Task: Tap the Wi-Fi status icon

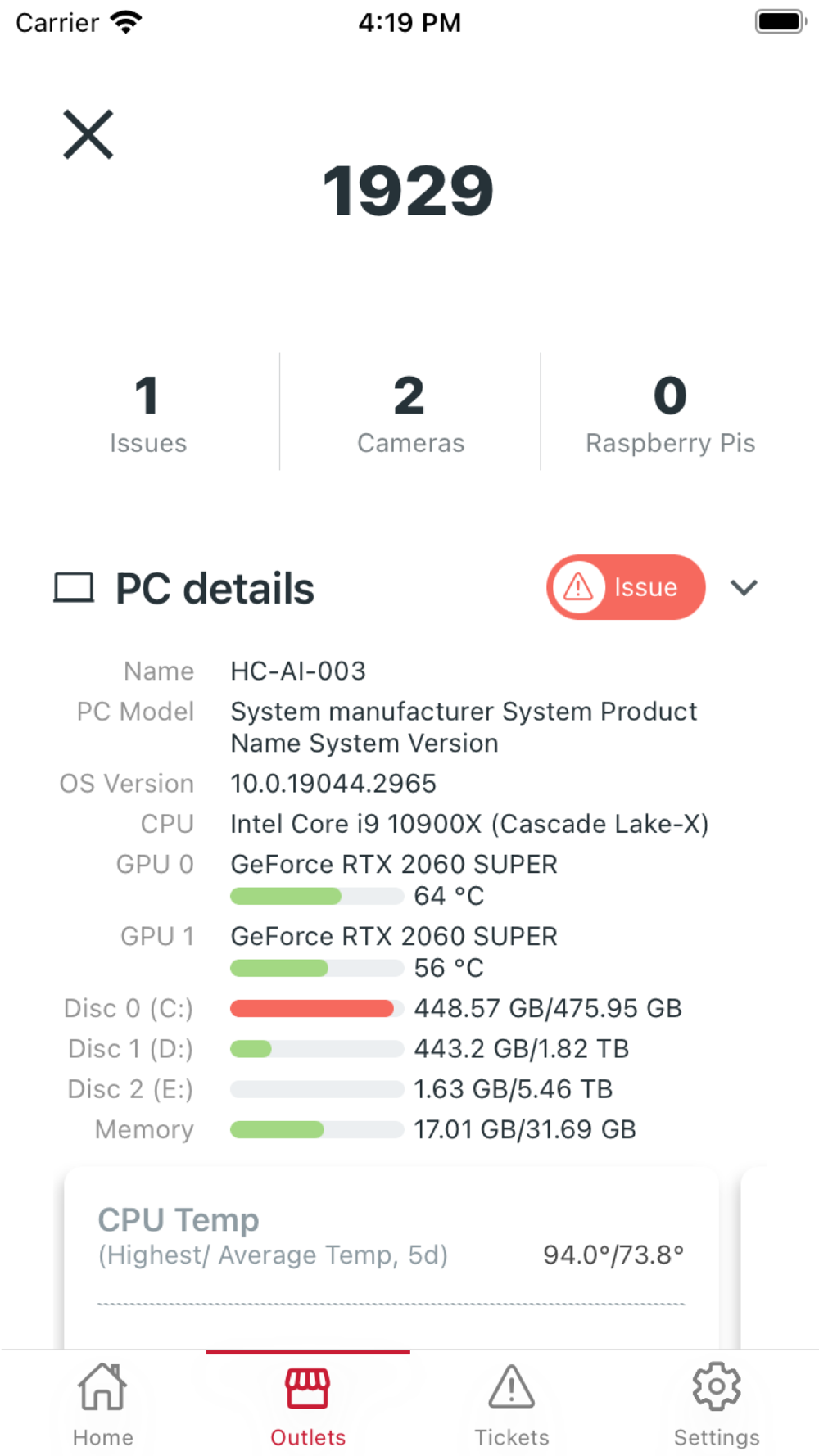Action: (x=126, y=22)
